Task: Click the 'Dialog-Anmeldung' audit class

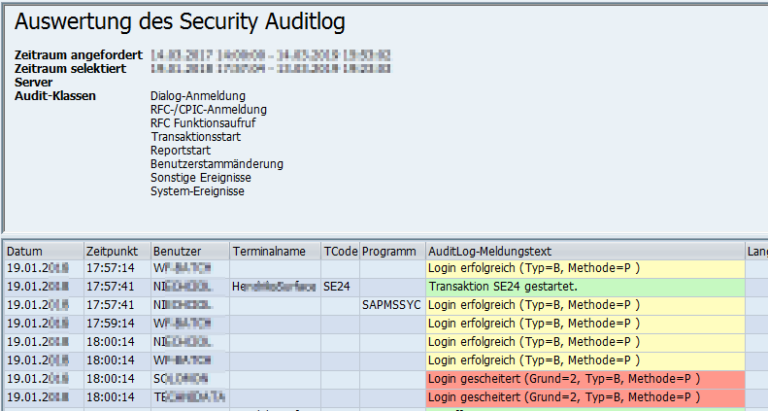Action: coord(198,96)
